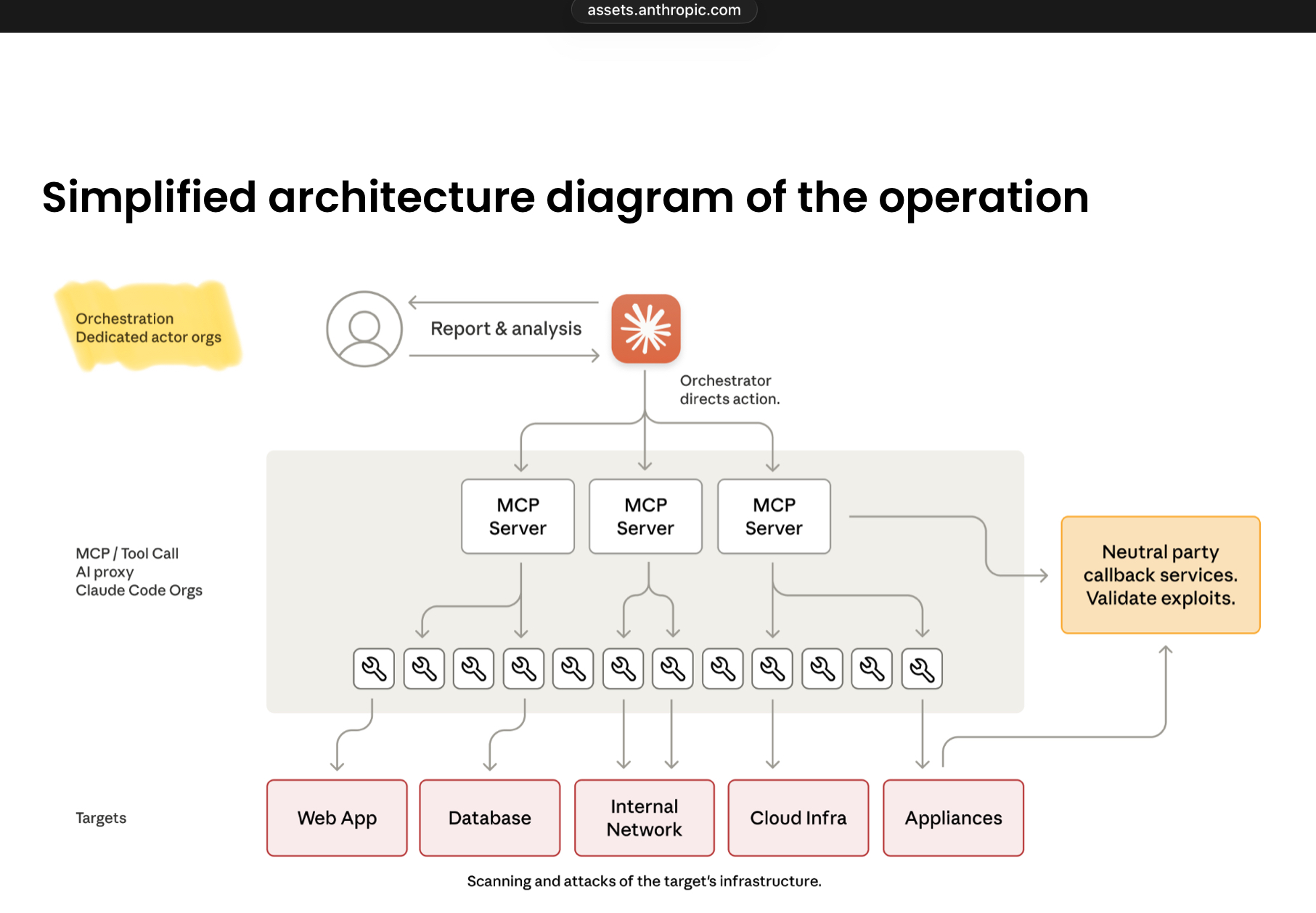Click the Appliances target box
The height and width of the screenshot is (913, 1316).
point(953,818)
